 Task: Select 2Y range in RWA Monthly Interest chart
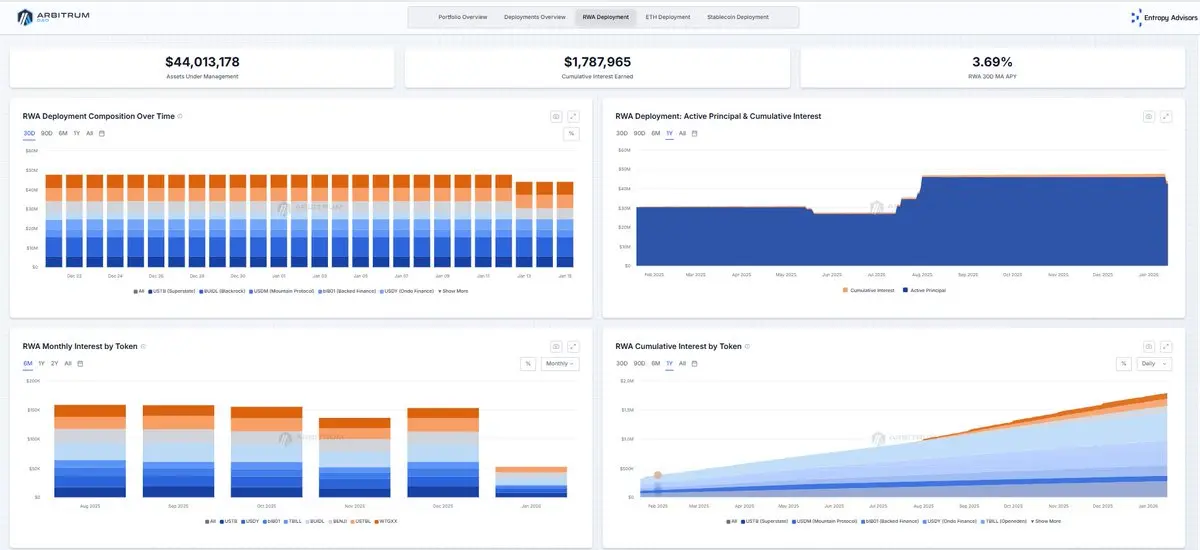55,363
